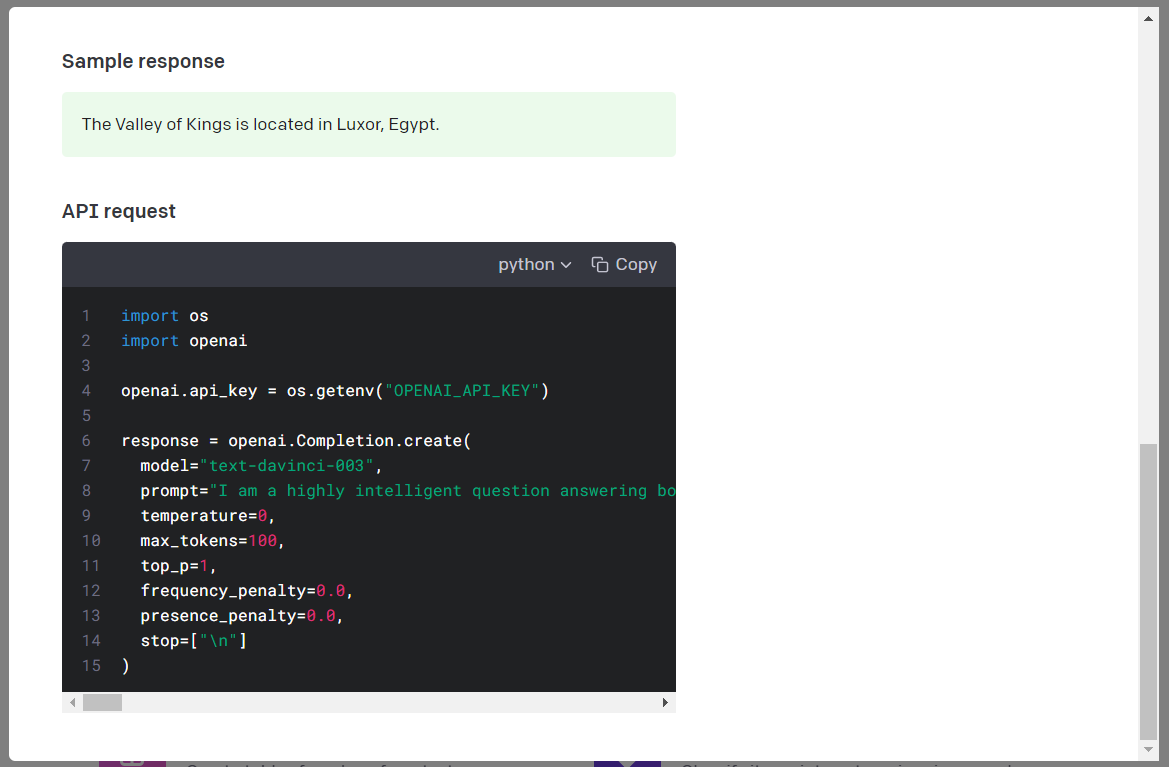Screen dimensions: 1169x767
Task: Open the python language dropdown
Action: tap(535, 265)
